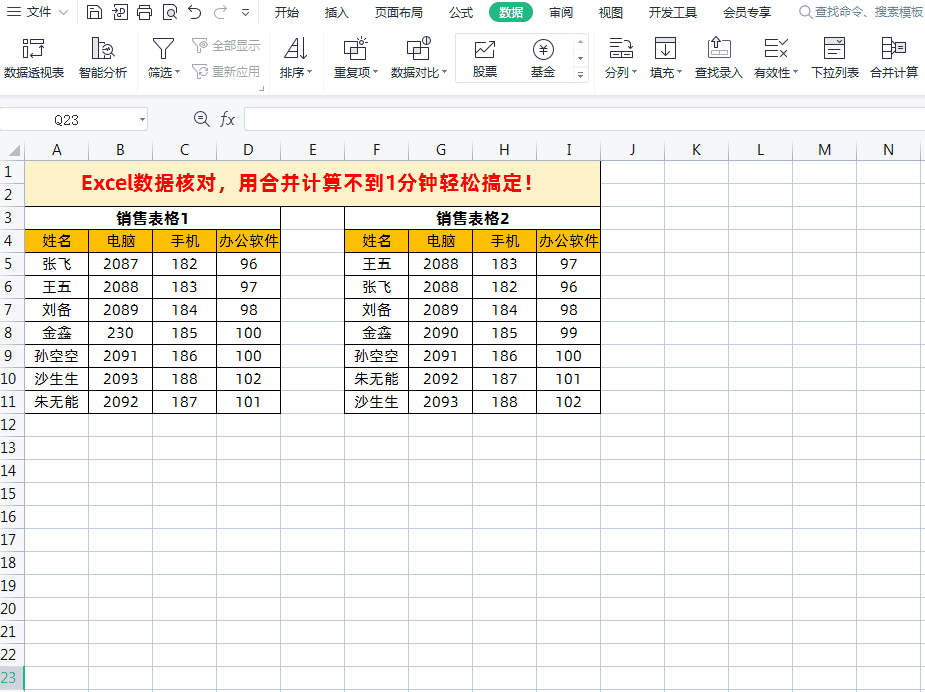Click the 筛选 funnel icon
Image resolution: width=925 pixels, height=692 pixels.
click(x=163, y=49)
